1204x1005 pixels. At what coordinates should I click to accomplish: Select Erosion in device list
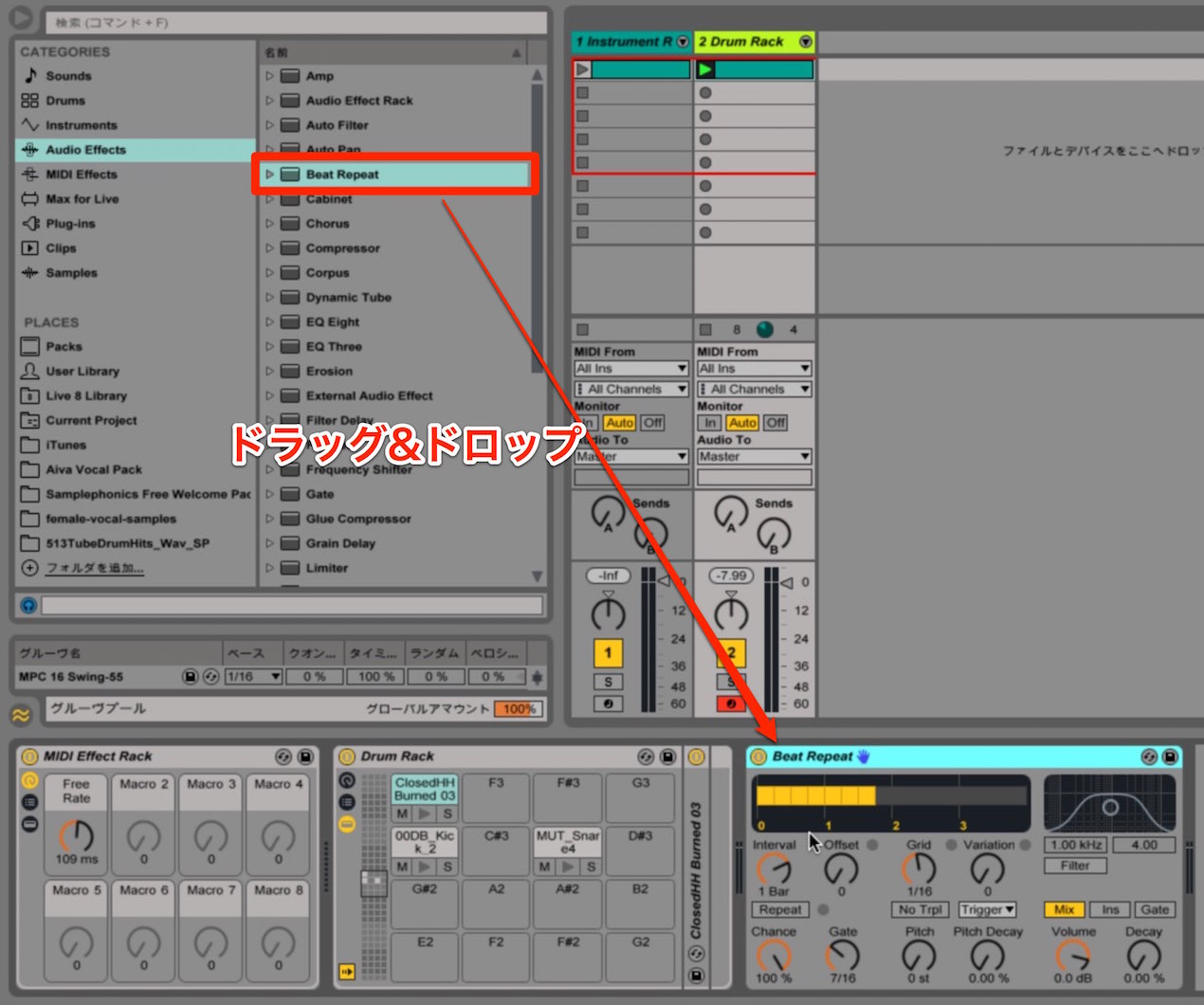click(x=329, y=372)
